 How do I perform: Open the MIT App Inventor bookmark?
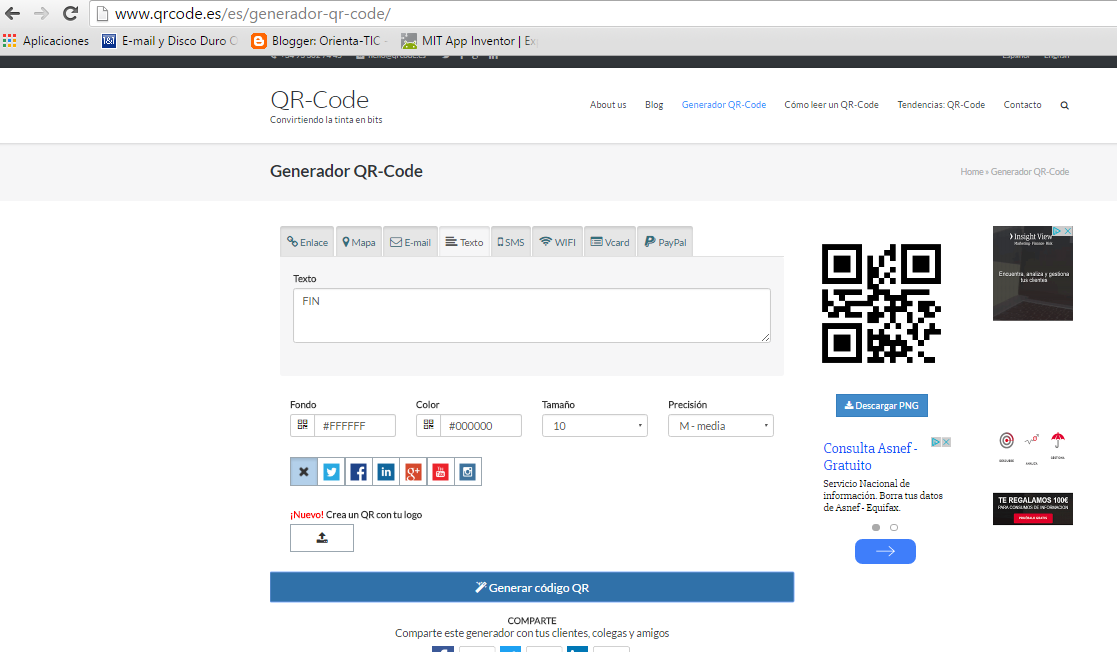coord(469,41)
